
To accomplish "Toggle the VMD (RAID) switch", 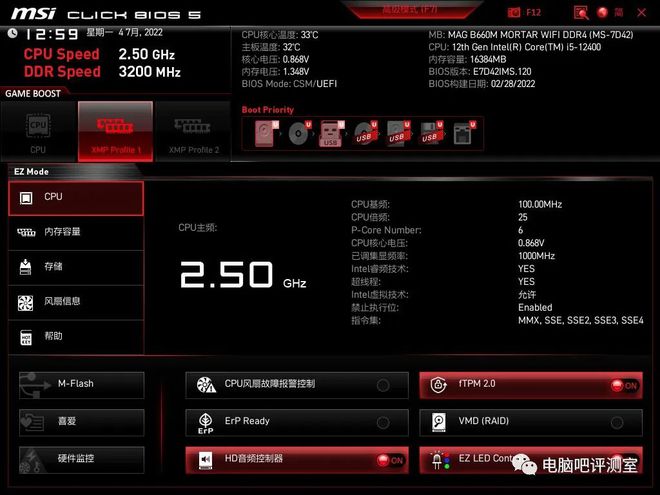I will pos(617,422).
